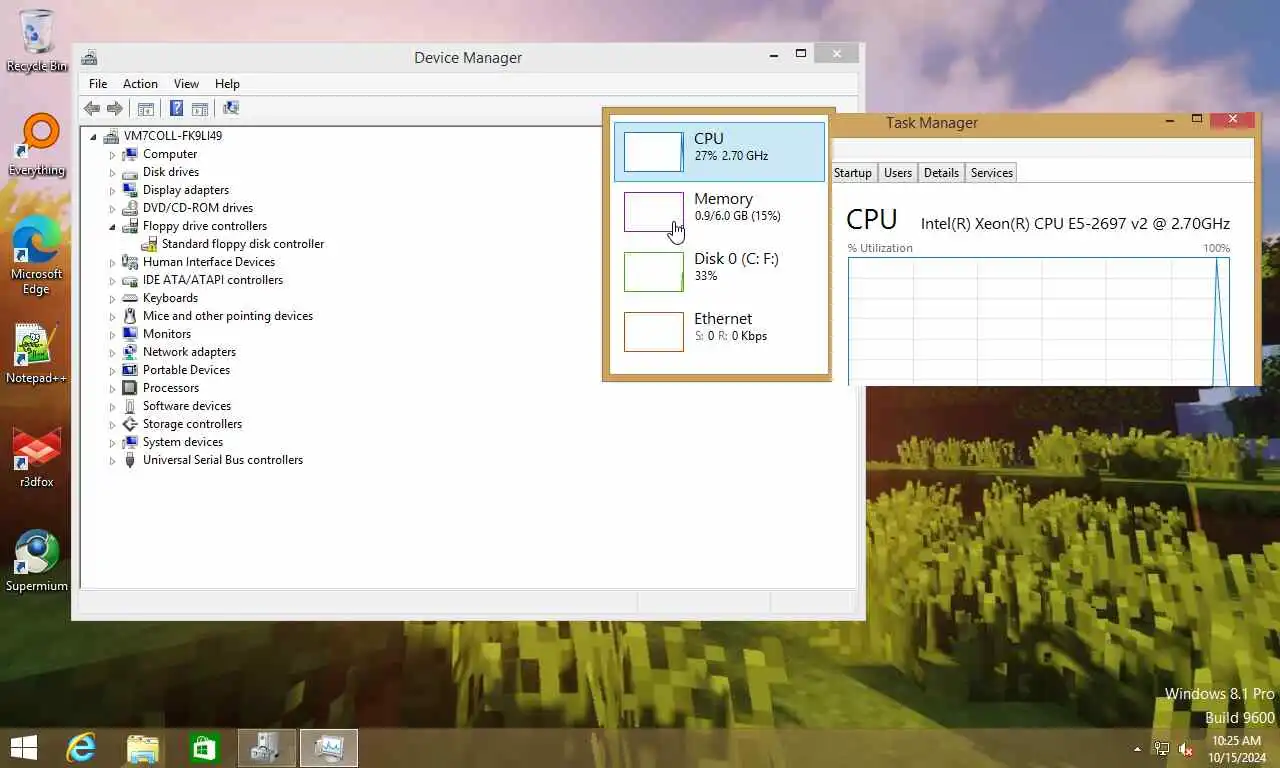This screenshot has height=768, width=1280.
Task: Select CPU in Task Manager performance list
Action: [x=719, y=152]
